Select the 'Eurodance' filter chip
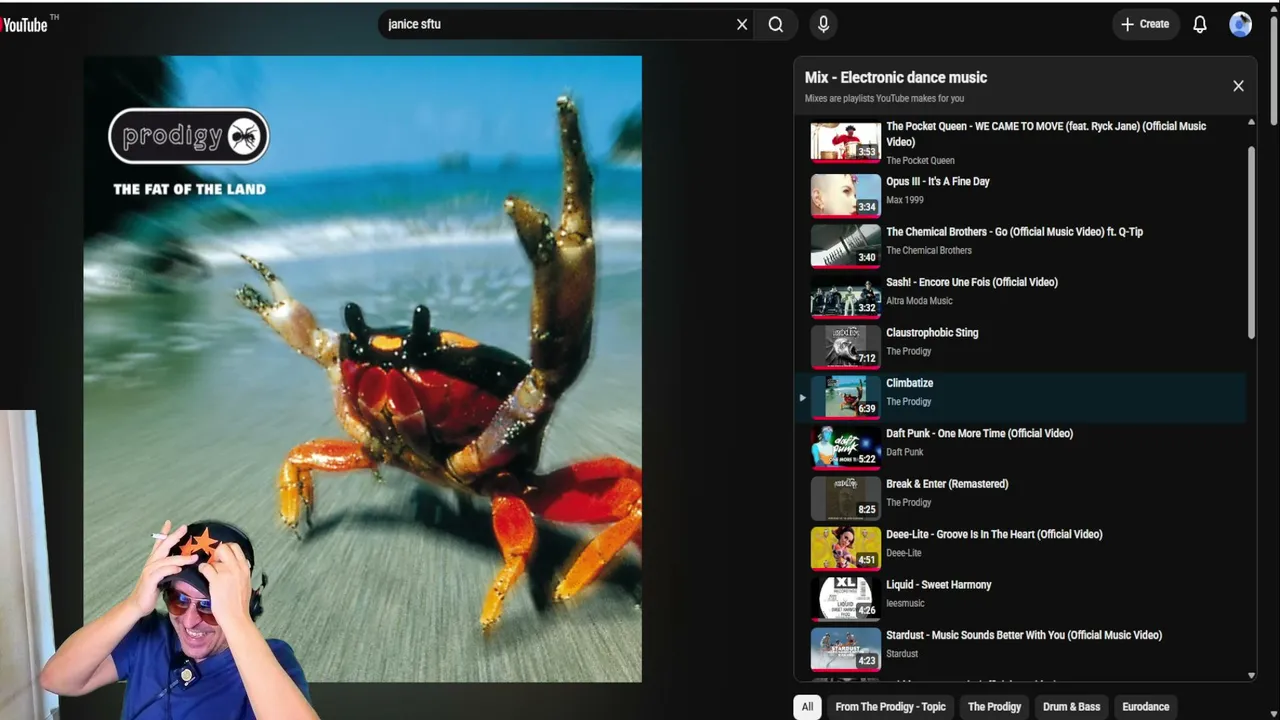The width and height of the screenshot is (1280, 720). pyautogui.click(x=1146, y=707)
